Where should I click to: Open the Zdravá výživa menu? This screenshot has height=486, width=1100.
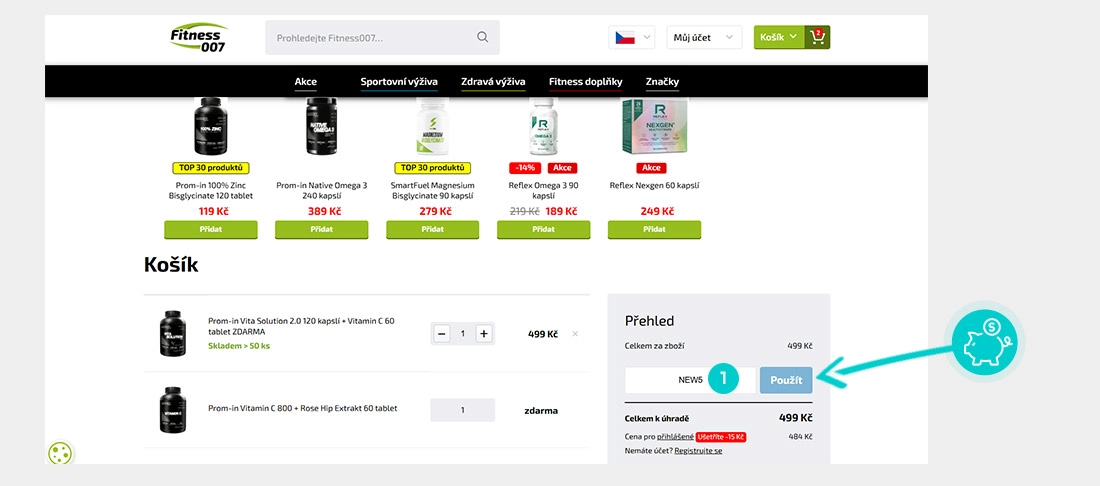(493, 82)
